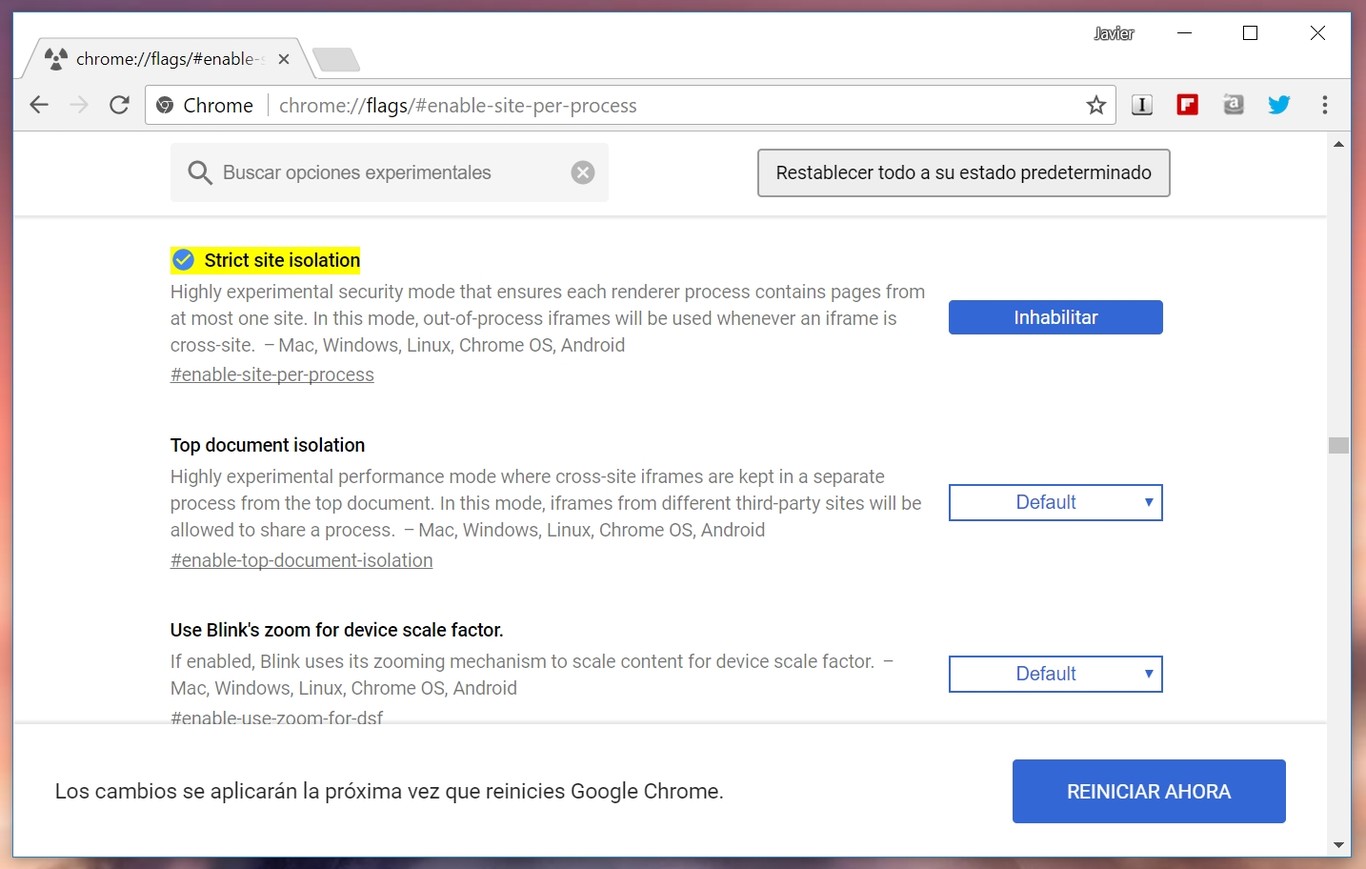Click the blue check icon beside Strict site isolation
Image resolution: width=1366 pixels, height=869 pixels.
point(183,260)
